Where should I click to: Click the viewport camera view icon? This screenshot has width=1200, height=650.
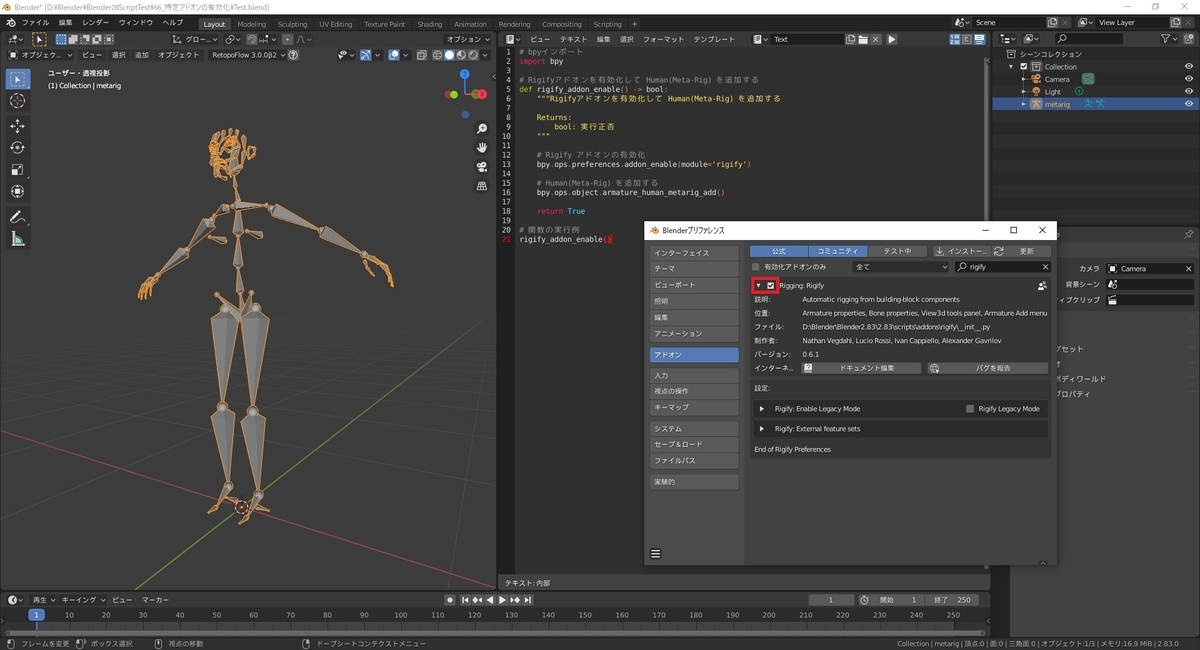pos(482,166)
